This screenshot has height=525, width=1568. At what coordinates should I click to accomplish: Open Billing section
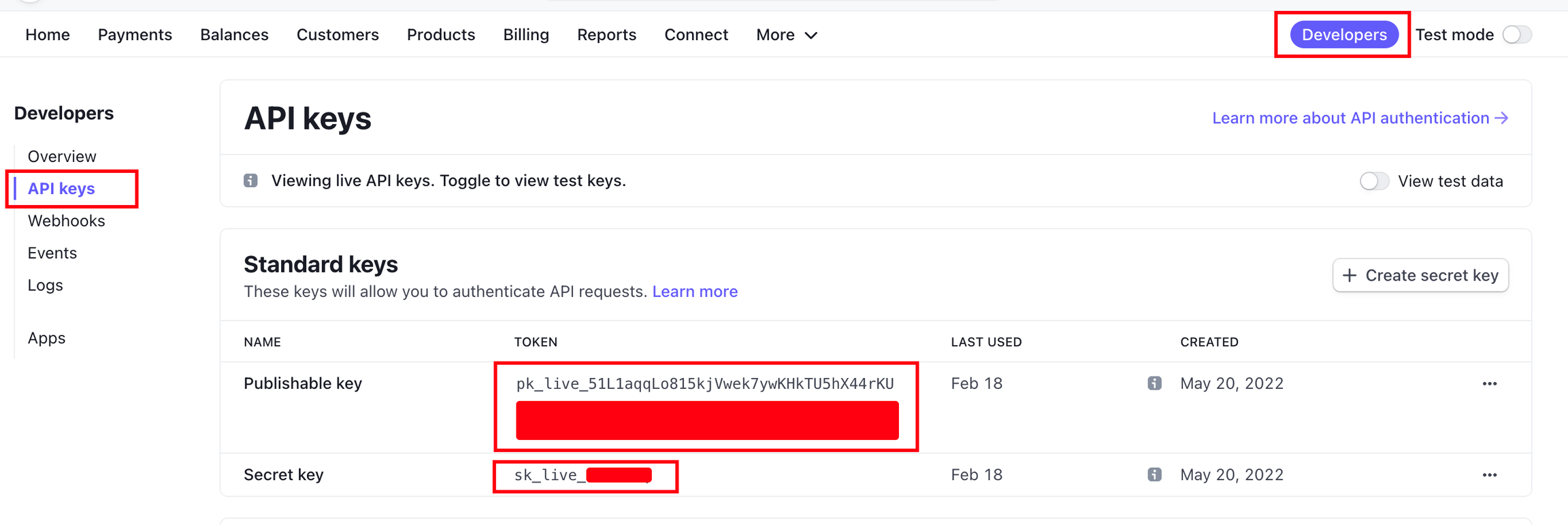[x=526, y=35]
